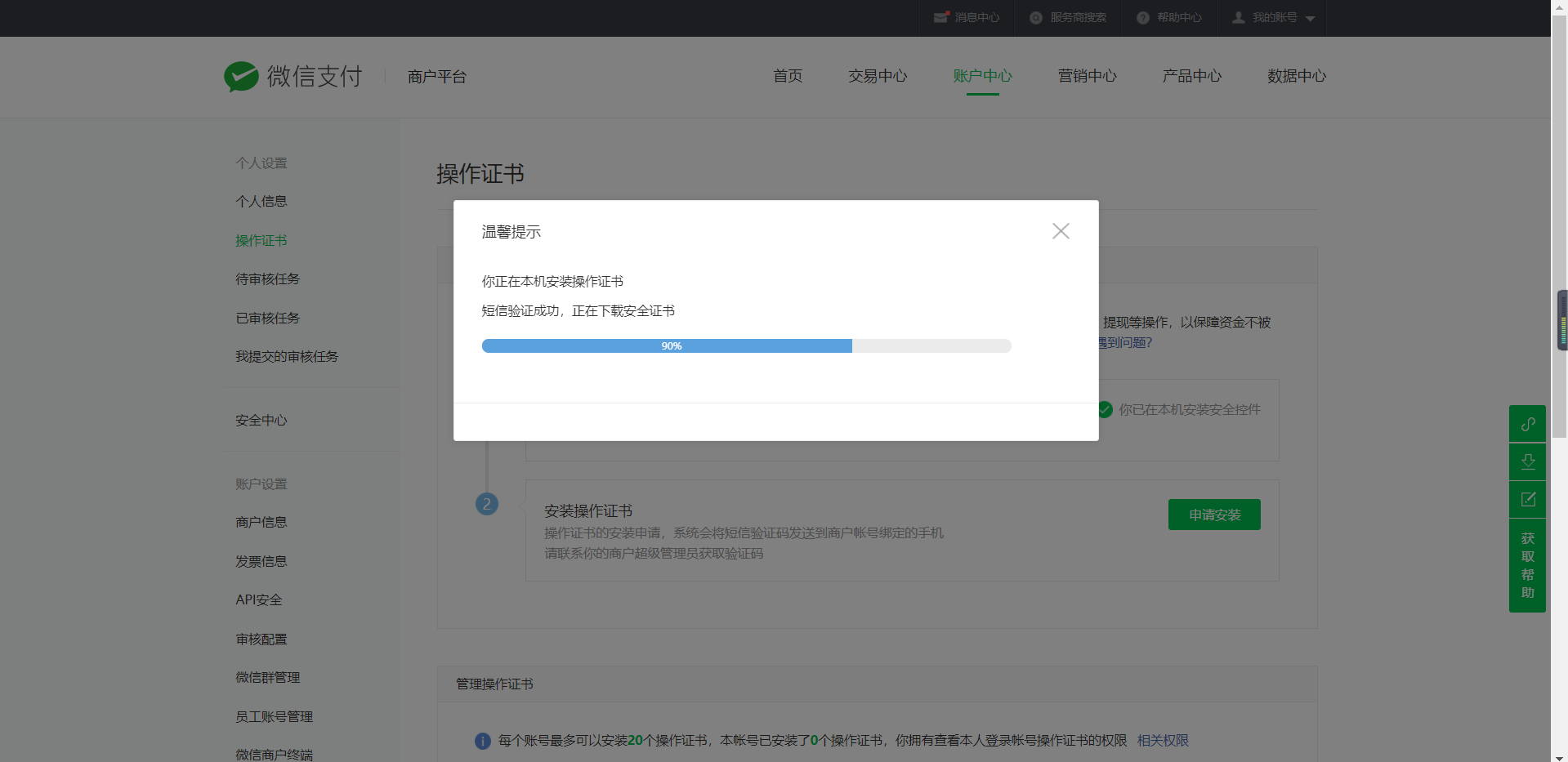1568x762 pixels.
Task: Open 产品中心 navigation tab
Action: (1191, 76)
